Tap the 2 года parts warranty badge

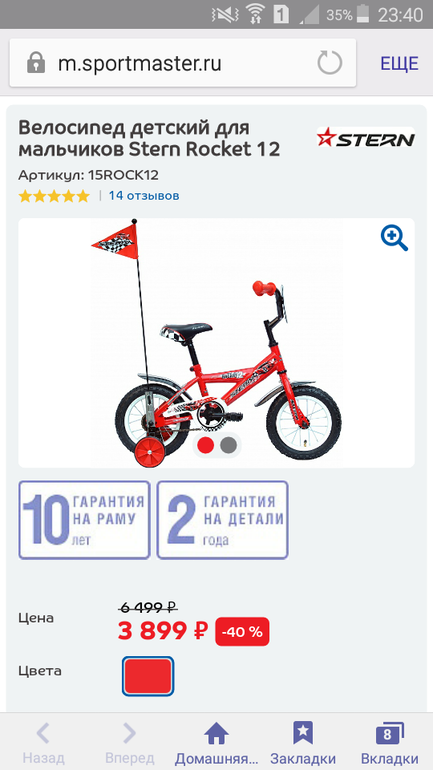click(222, 520)
